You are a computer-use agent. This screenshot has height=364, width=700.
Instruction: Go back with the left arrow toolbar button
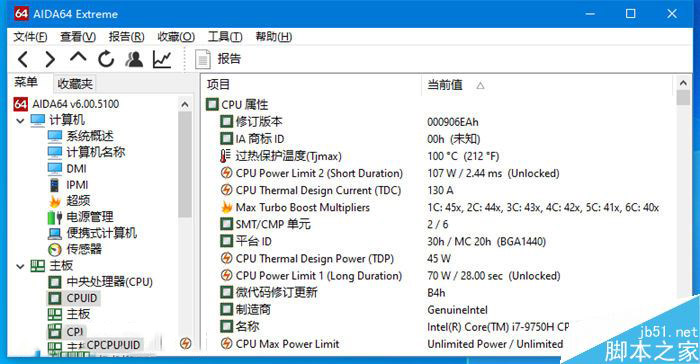[x=23, y=59]
